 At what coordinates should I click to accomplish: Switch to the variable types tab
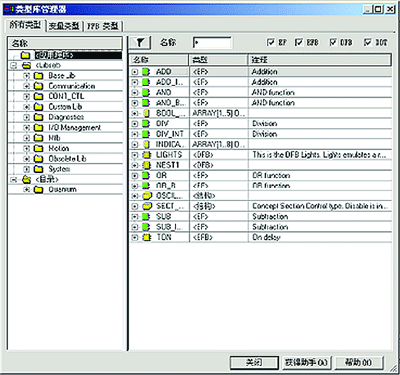(x=64, y=26)
